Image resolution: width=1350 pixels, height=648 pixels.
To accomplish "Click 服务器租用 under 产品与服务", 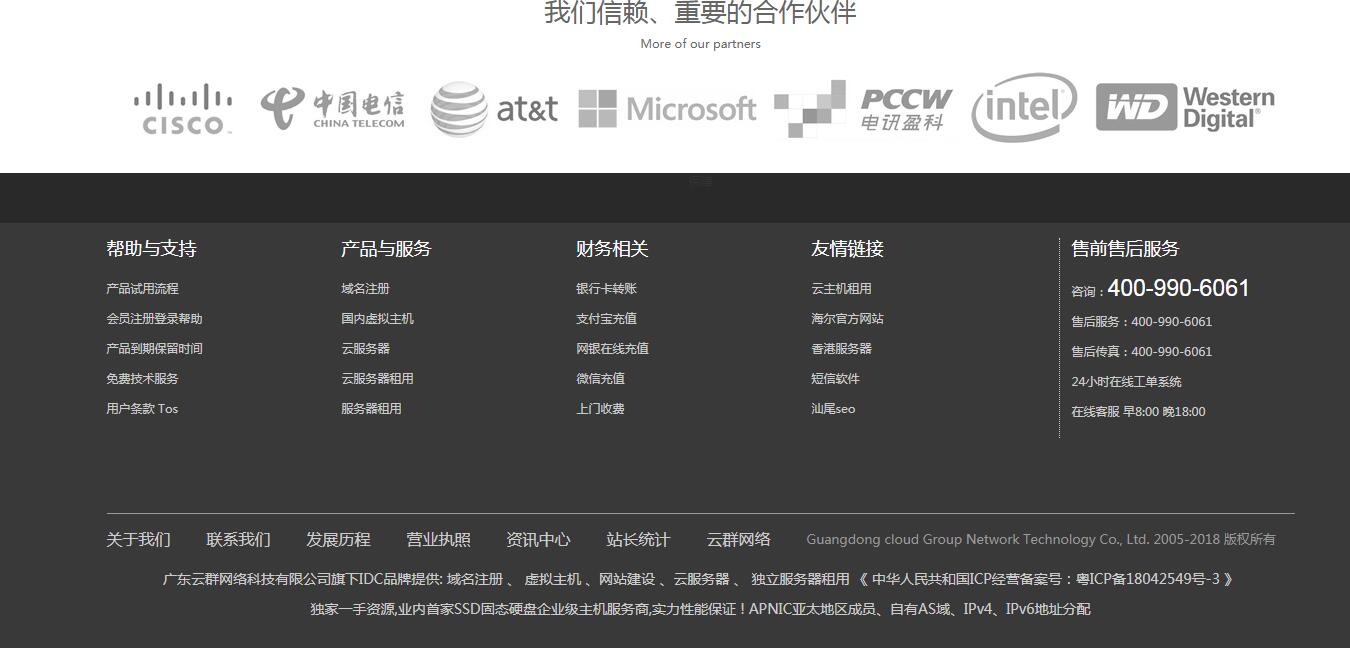I will coord(371,409).
